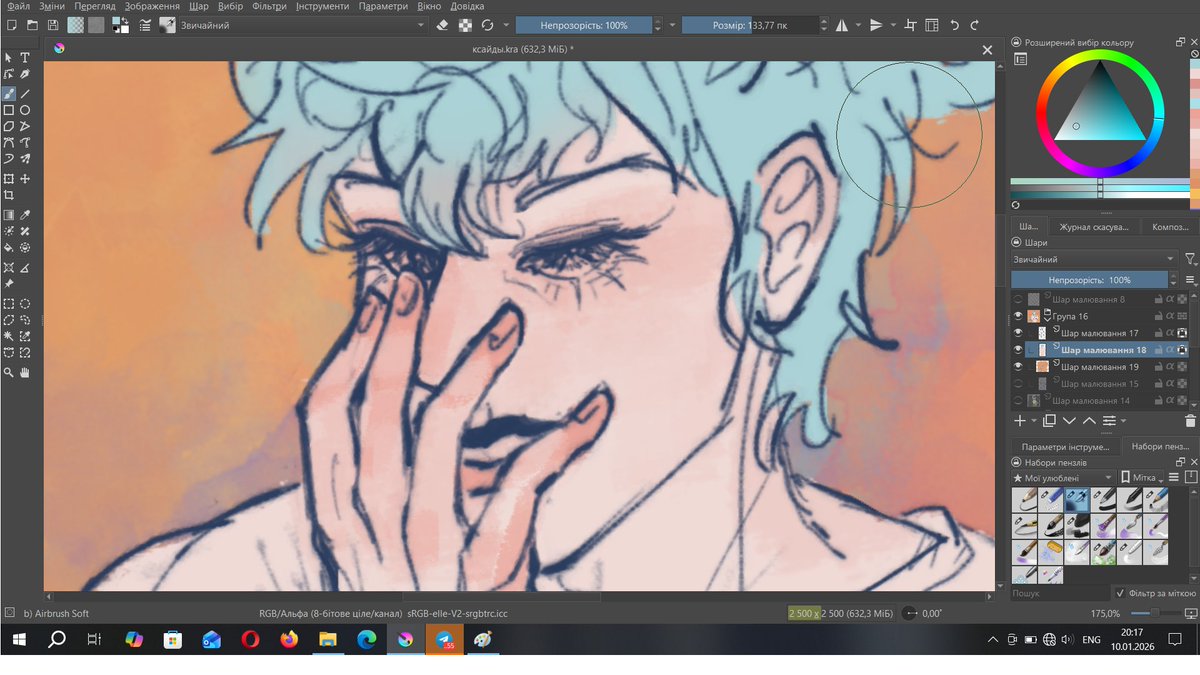Toggle preserve alpha checkerboard icon
Viewport: 1200px width, 675px height.
tap(467, 25)
